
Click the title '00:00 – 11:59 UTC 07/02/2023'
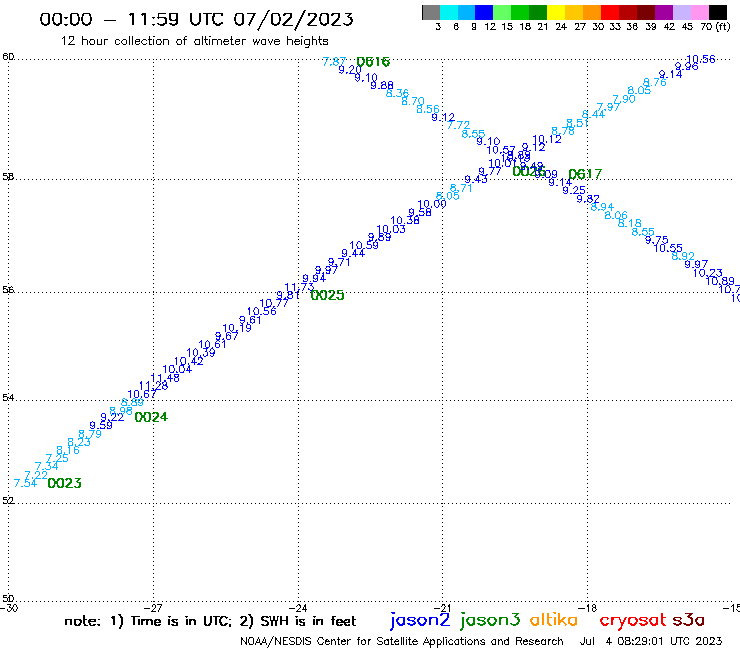pyautogui.click(x=196, y=19)
